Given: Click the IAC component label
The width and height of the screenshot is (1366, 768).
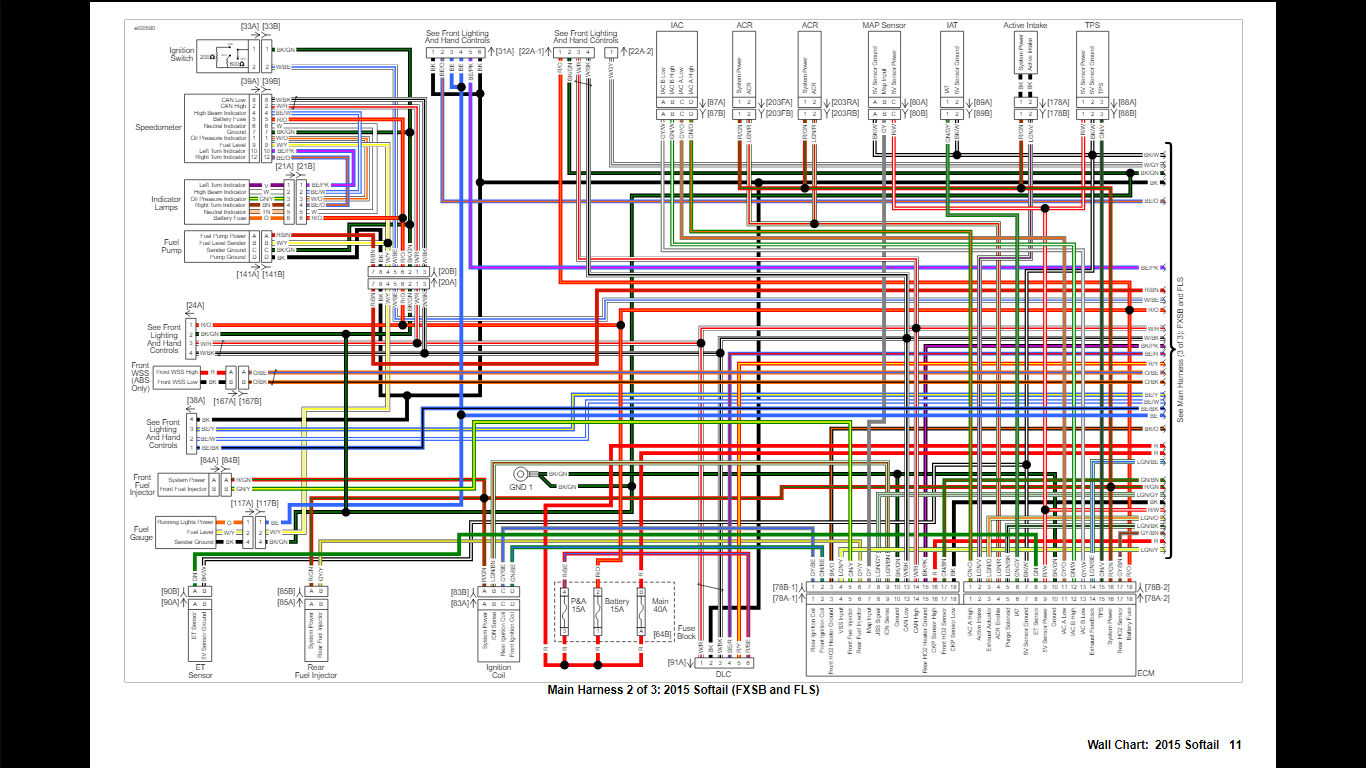Looking at the screenshot, I should 677,23.
